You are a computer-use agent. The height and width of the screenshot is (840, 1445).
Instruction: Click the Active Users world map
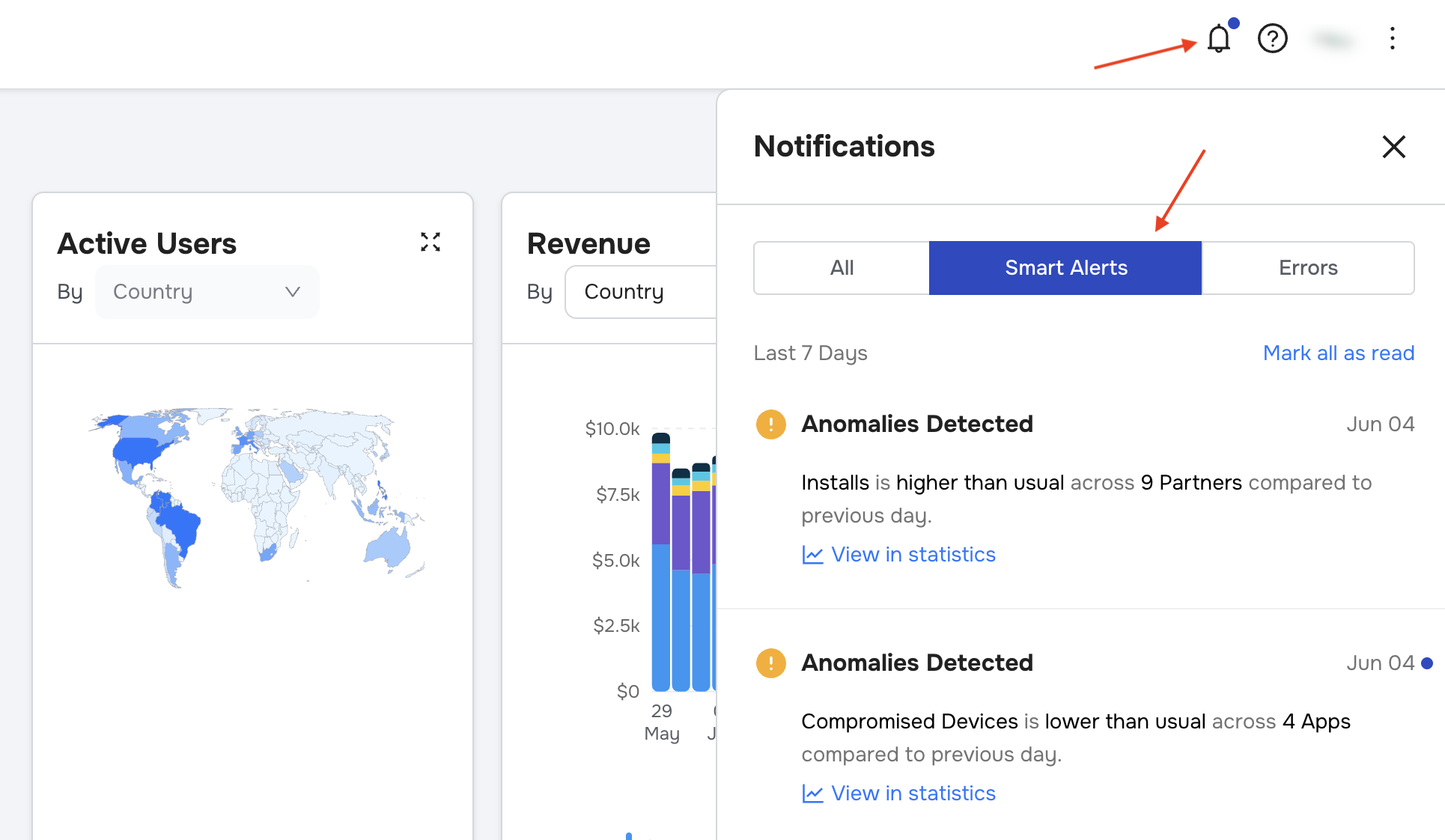257,497
